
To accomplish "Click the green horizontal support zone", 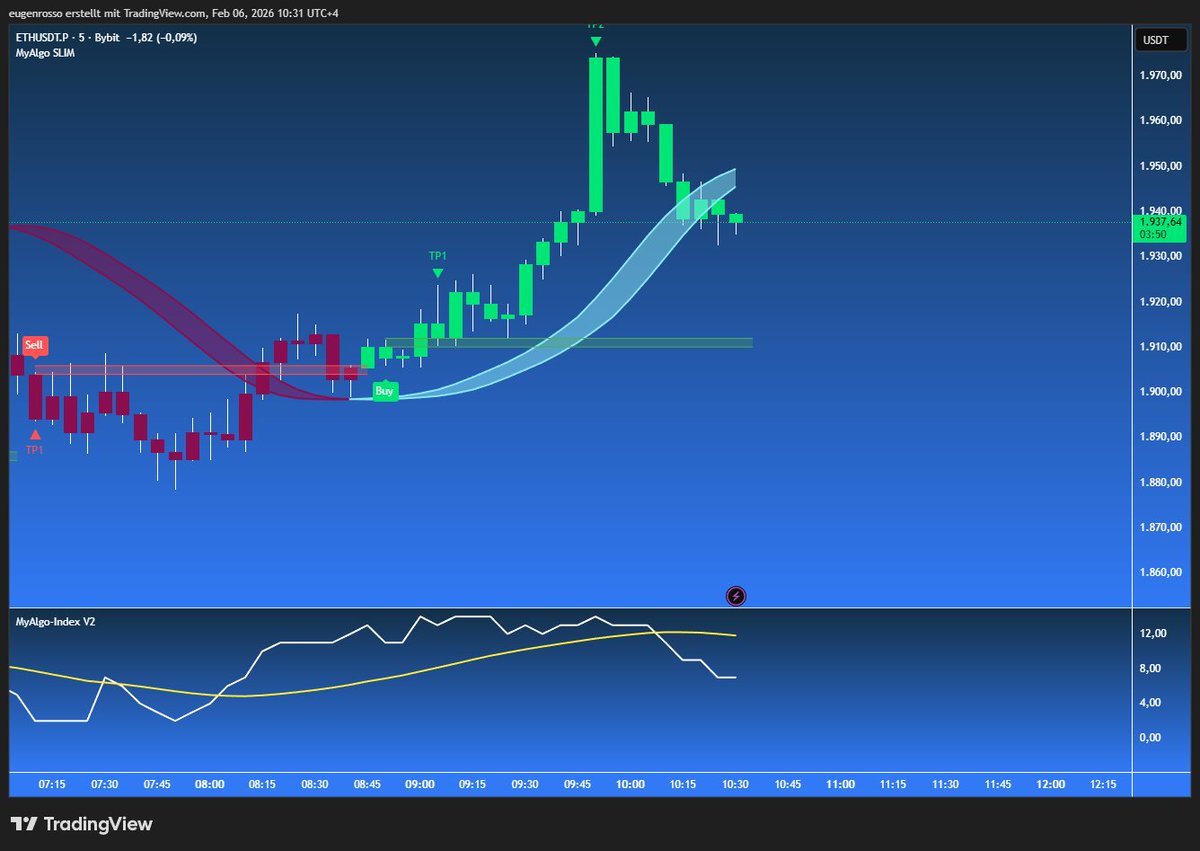I will (568, 343).
